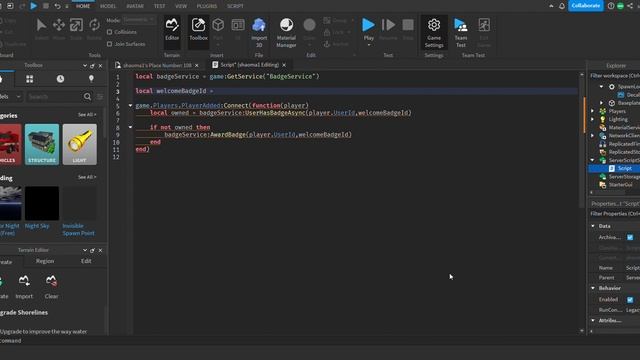The width and height of the screenshot is (640, 360).
Task: Start Team Test
Action: (x=461, y=32)
